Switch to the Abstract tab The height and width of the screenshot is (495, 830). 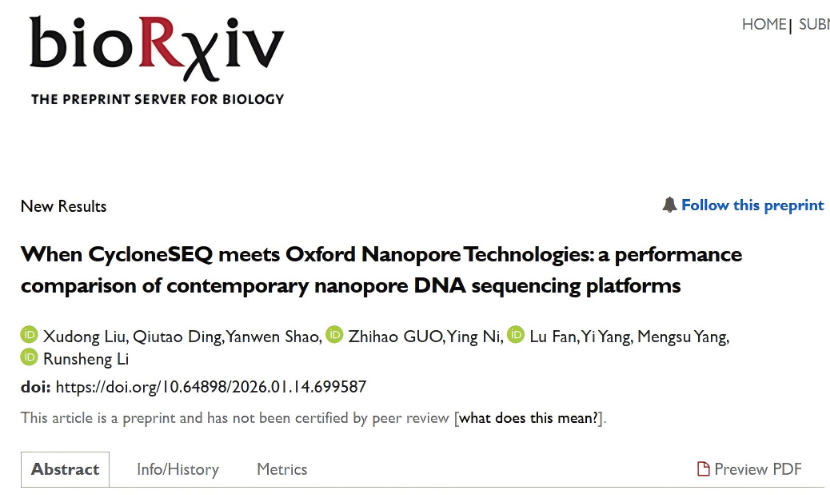(65, 469)
